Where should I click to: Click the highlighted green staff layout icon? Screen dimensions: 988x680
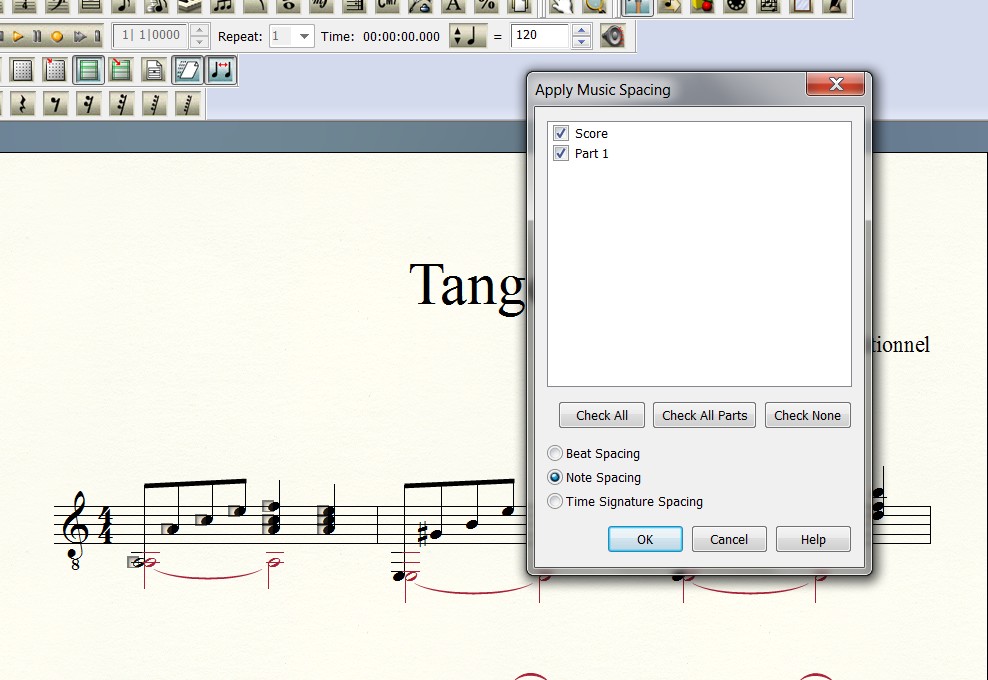[89, 70]
